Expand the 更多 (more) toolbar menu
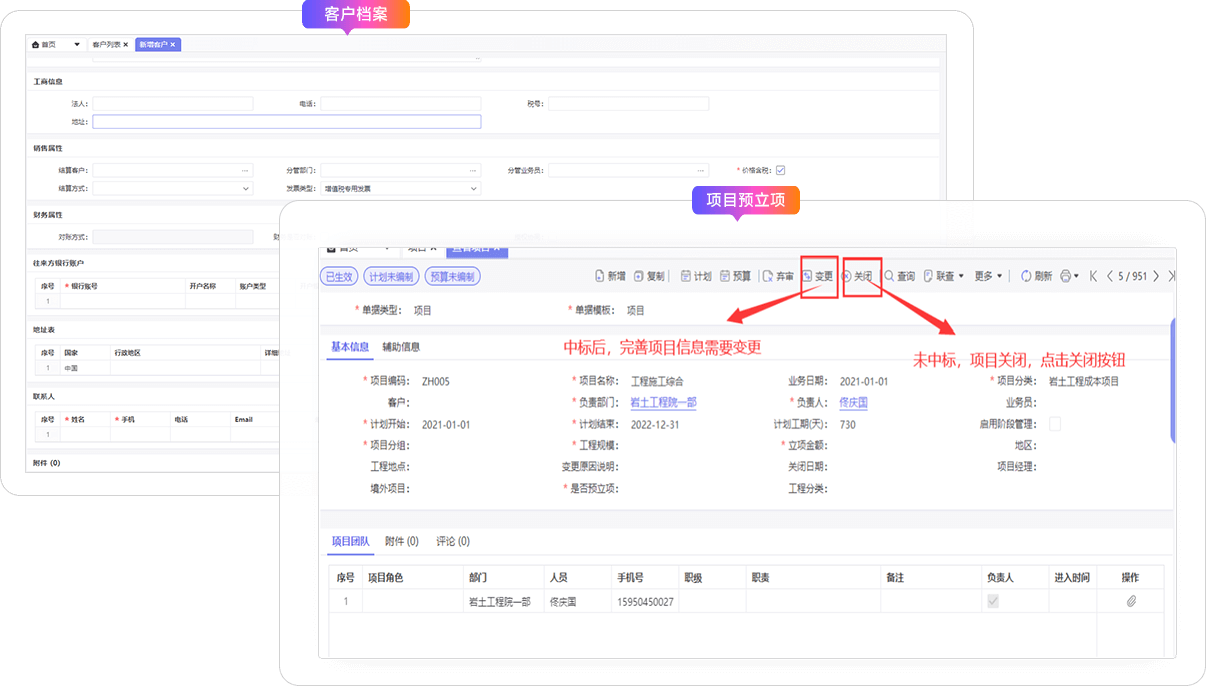This screenshot has width=1206, height=686. tap(988, 276)
